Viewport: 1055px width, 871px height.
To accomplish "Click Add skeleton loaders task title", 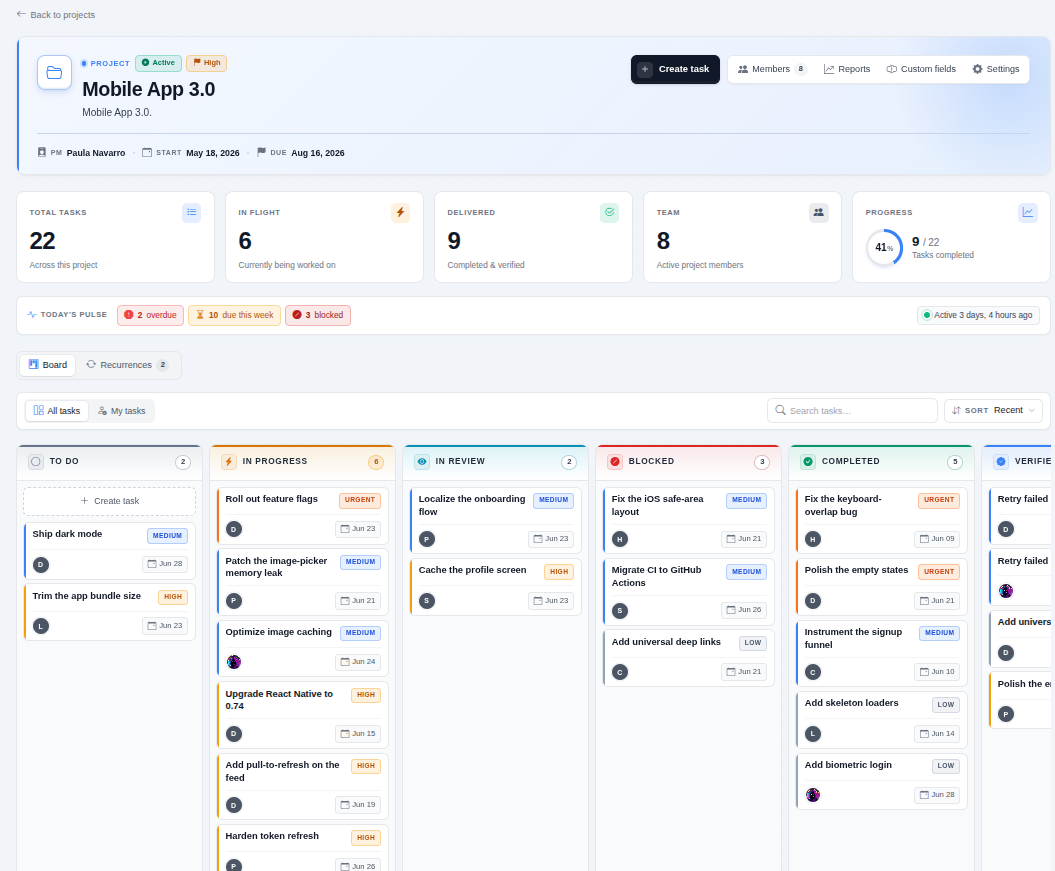I will point(851,703).
